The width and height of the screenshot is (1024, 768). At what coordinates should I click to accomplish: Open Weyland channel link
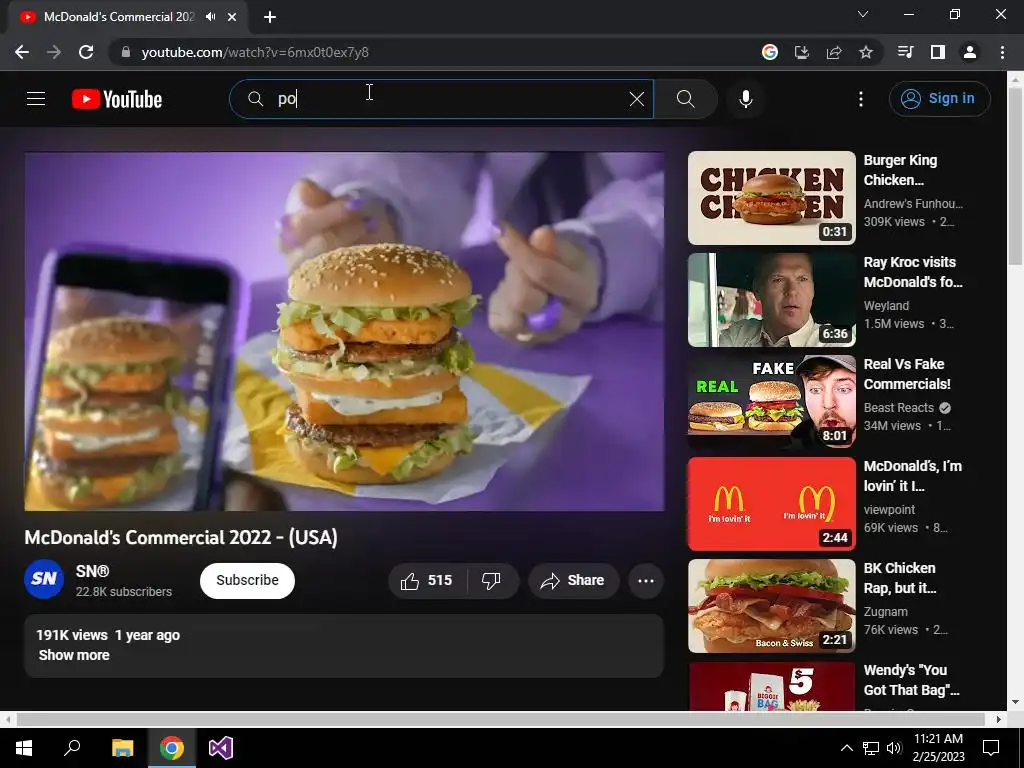tap(886, 305)
